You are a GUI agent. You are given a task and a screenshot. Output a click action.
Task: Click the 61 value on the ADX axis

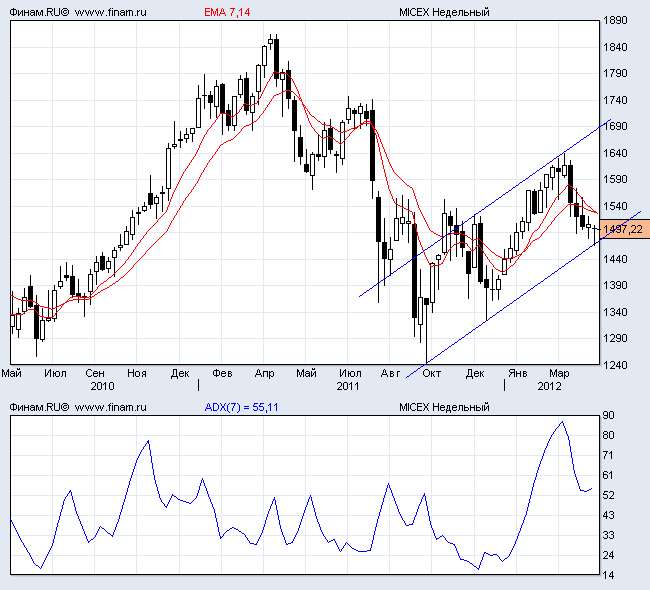click(x=608, y=475)
